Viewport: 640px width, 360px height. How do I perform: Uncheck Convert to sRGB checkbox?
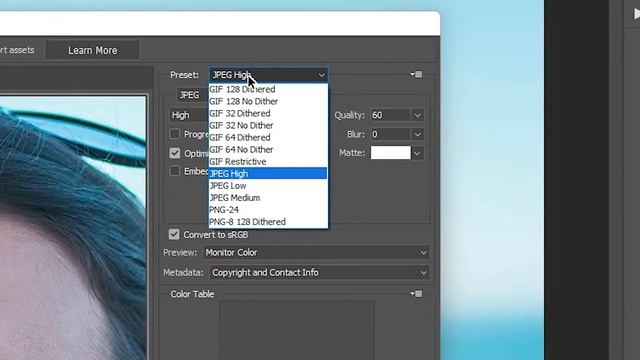coord(174,234)
